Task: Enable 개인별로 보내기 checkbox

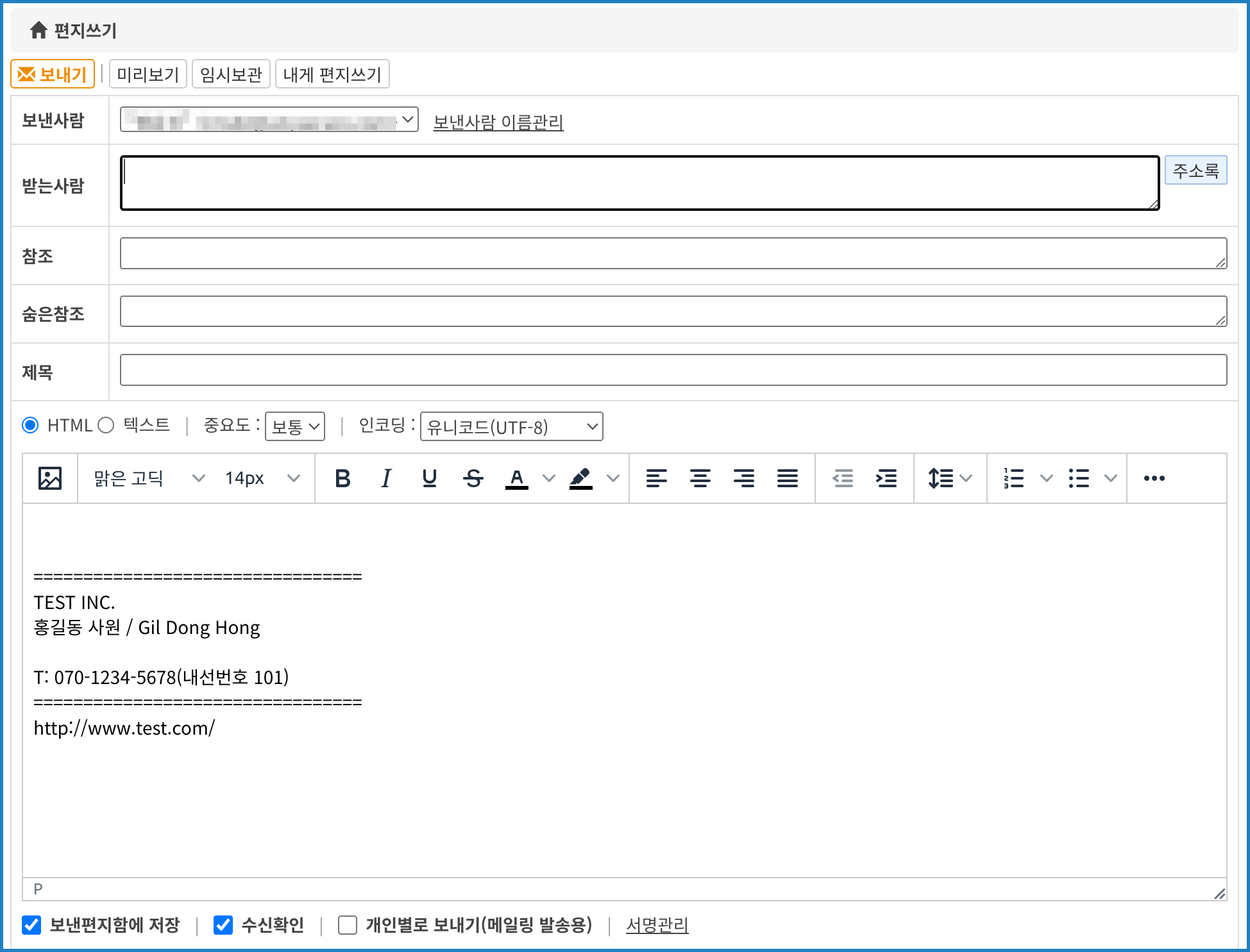Action: [x=348, y=925]
